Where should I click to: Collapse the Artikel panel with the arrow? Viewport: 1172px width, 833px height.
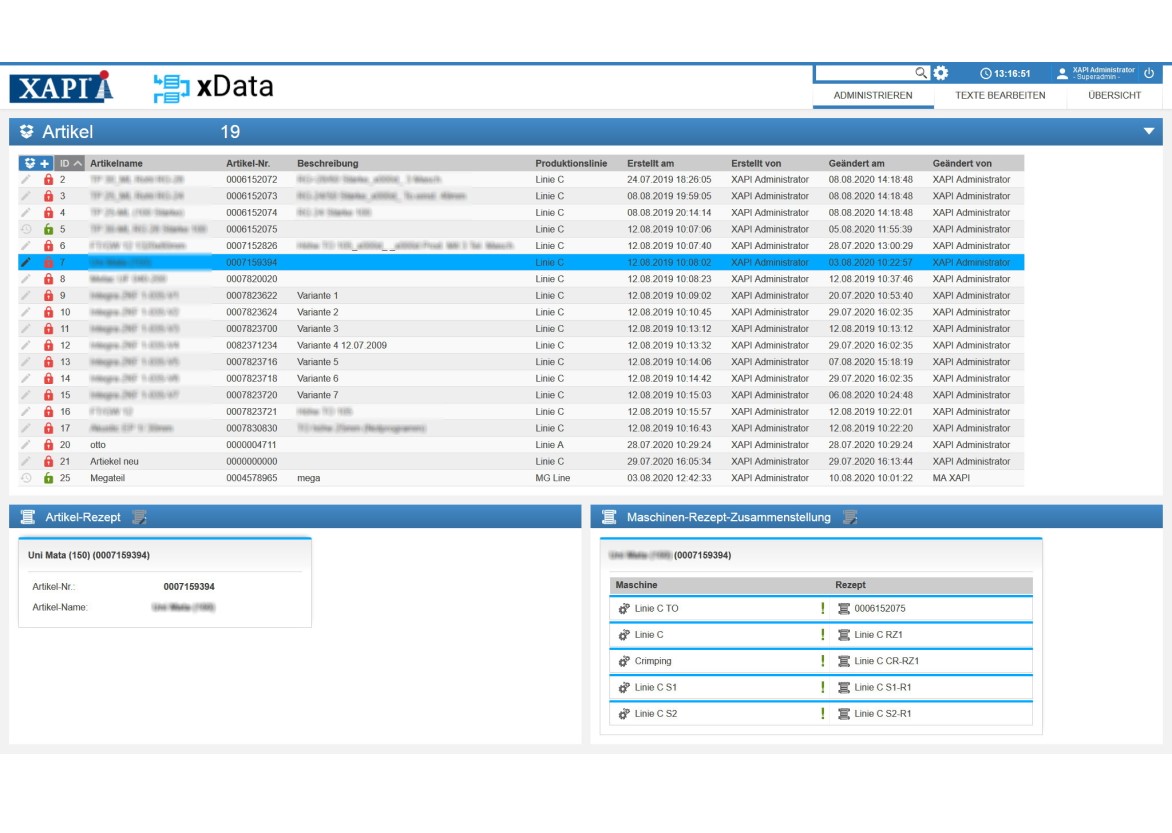tap(1149, 131)
